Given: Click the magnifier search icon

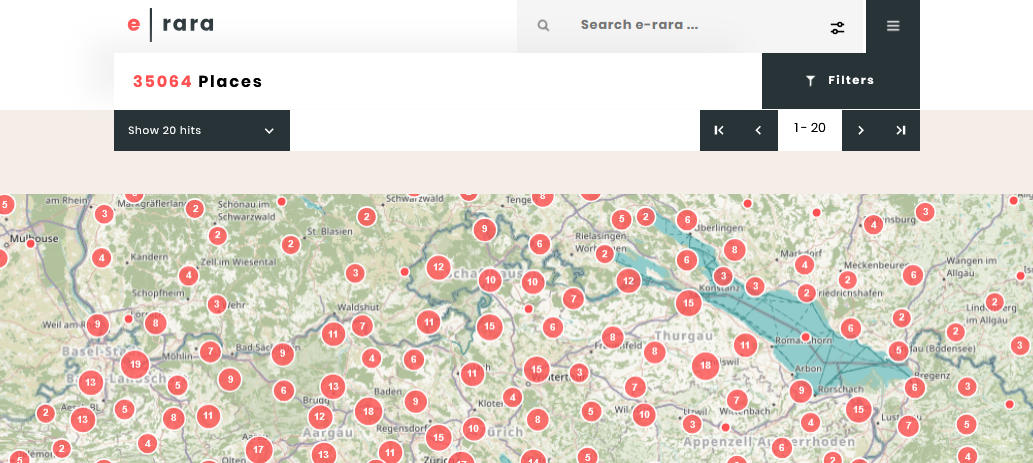Looking at the screenshot, I should 543,26.
